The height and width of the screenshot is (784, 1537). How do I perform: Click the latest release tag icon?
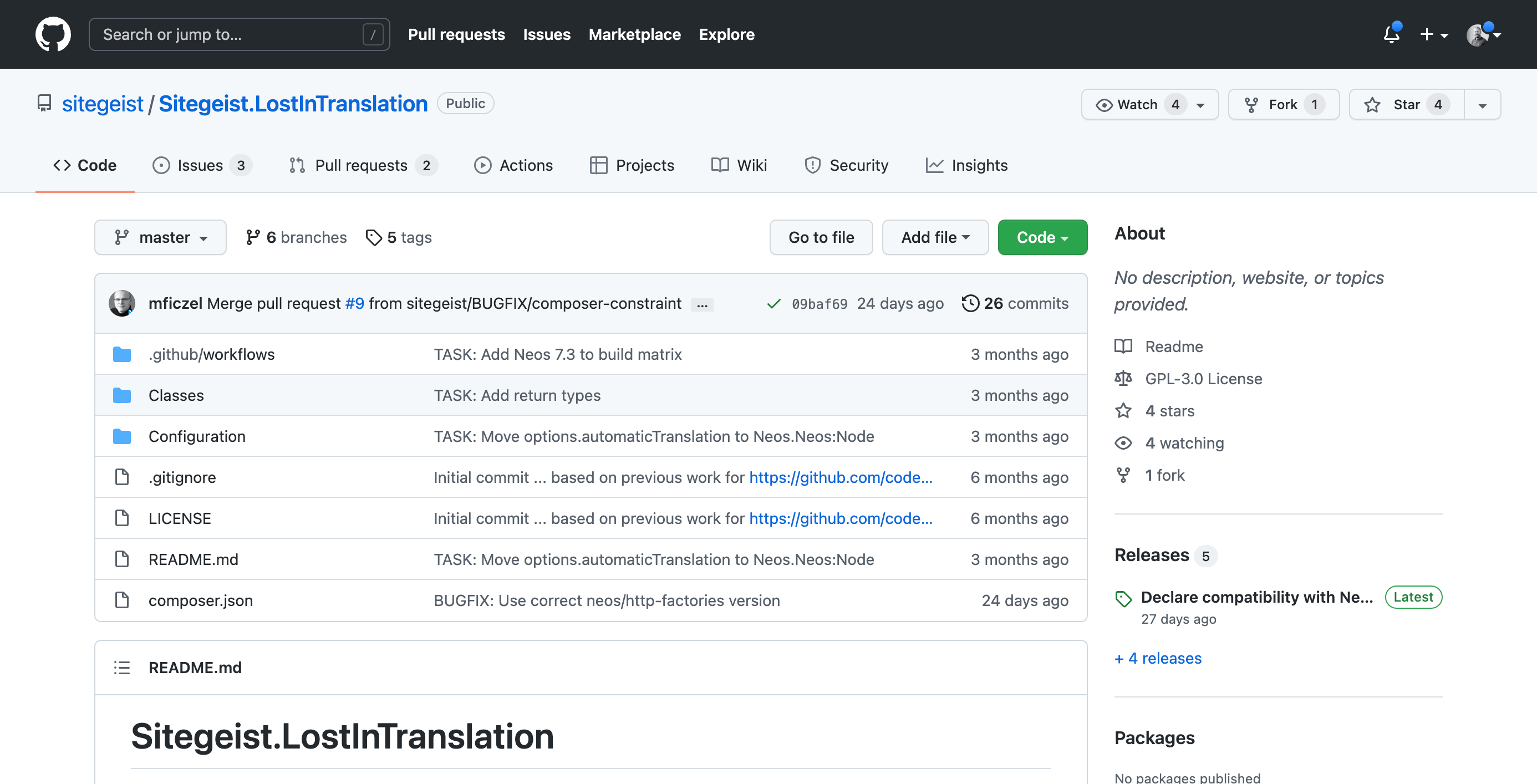tap(1123, 598)
